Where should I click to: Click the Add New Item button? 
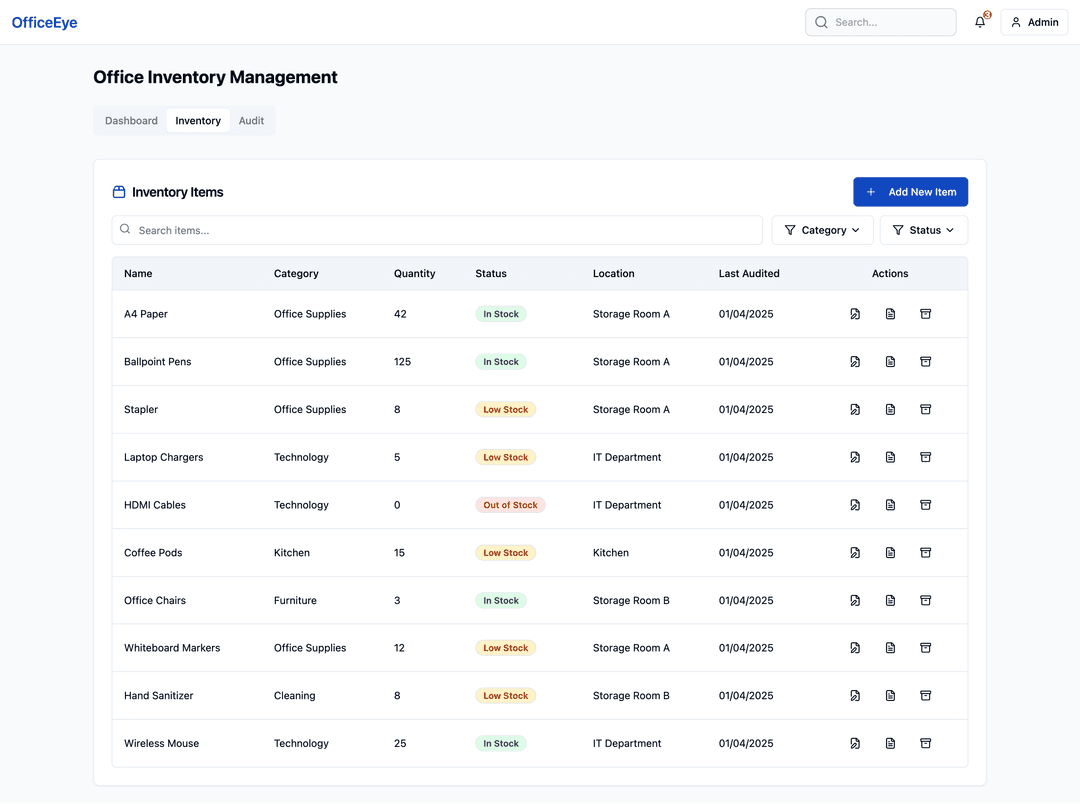[x=910, y=191]
